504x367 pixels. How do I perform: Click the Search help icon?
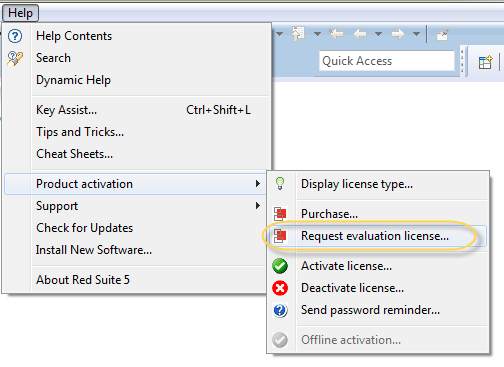15,58
